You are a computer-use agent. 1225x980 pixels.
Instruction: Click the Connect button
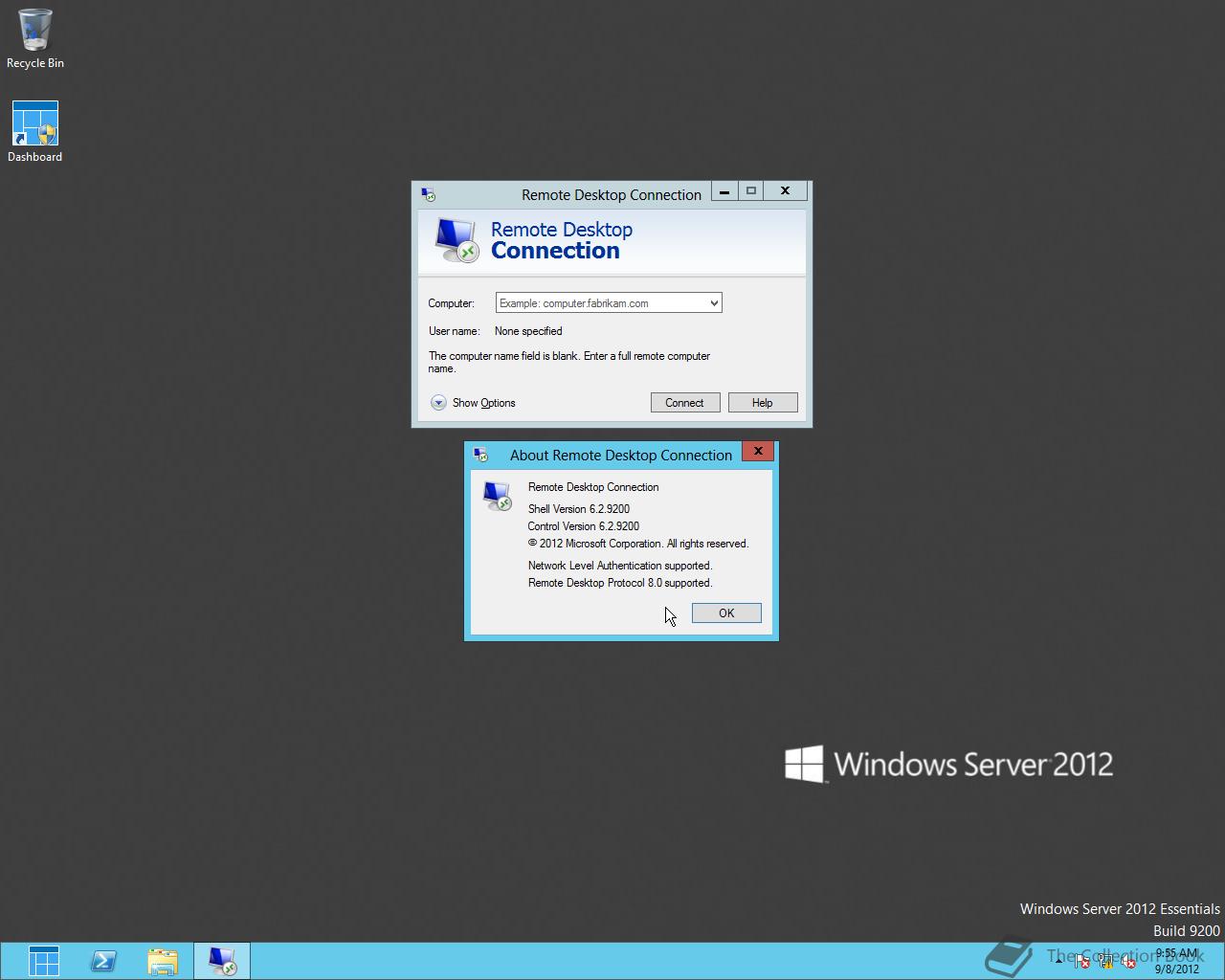684,403
